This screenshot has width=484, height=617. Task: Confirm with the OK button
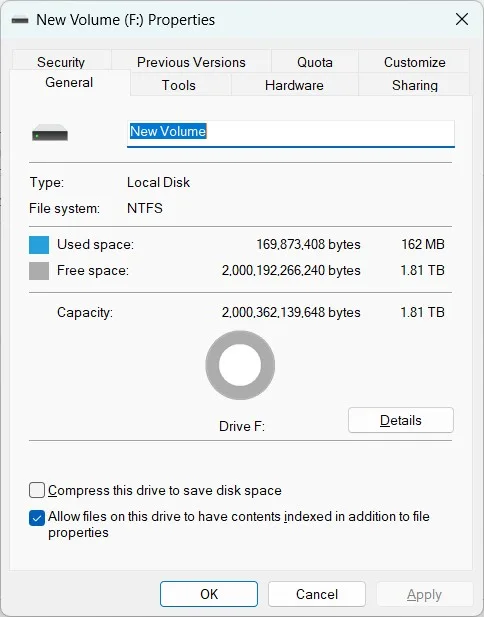pyautogui.click(x=209, y=594)
